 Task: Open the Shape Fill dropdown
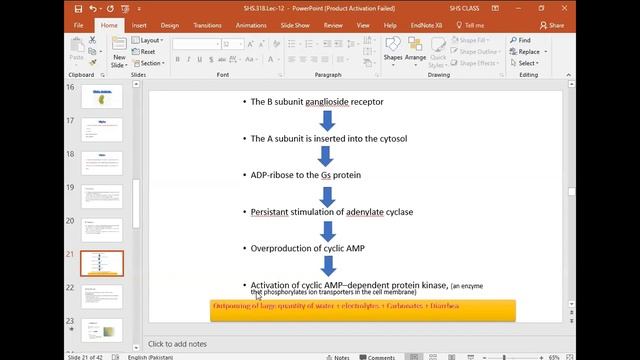(x=470, y=40)
